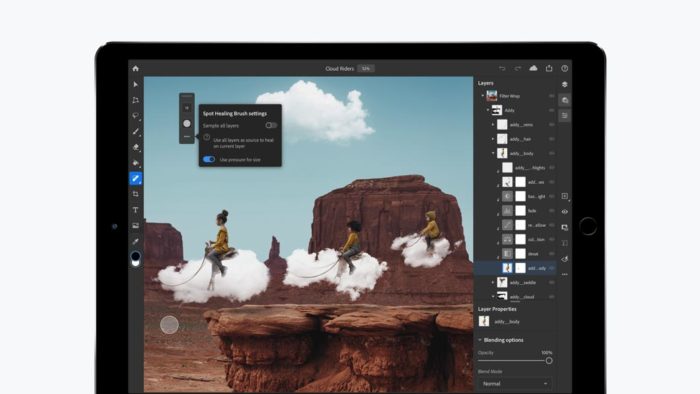This screenshot has height=394, width=700.
Task: Collapse the Blending options section
Action: pyautogui.click(x=480, y=340)
